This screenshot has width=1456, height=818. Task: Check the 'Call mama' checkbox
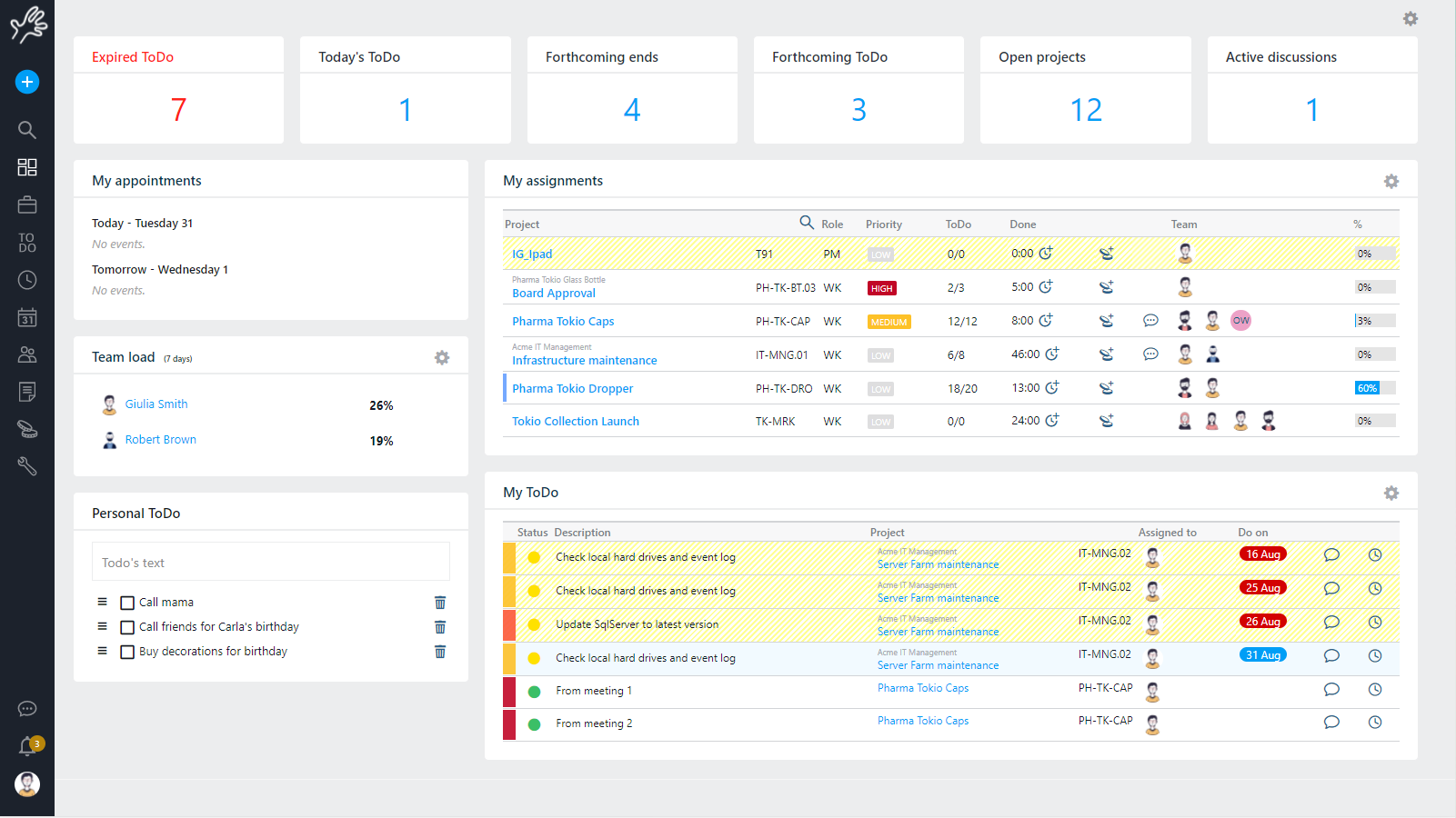tap(127, 603)
